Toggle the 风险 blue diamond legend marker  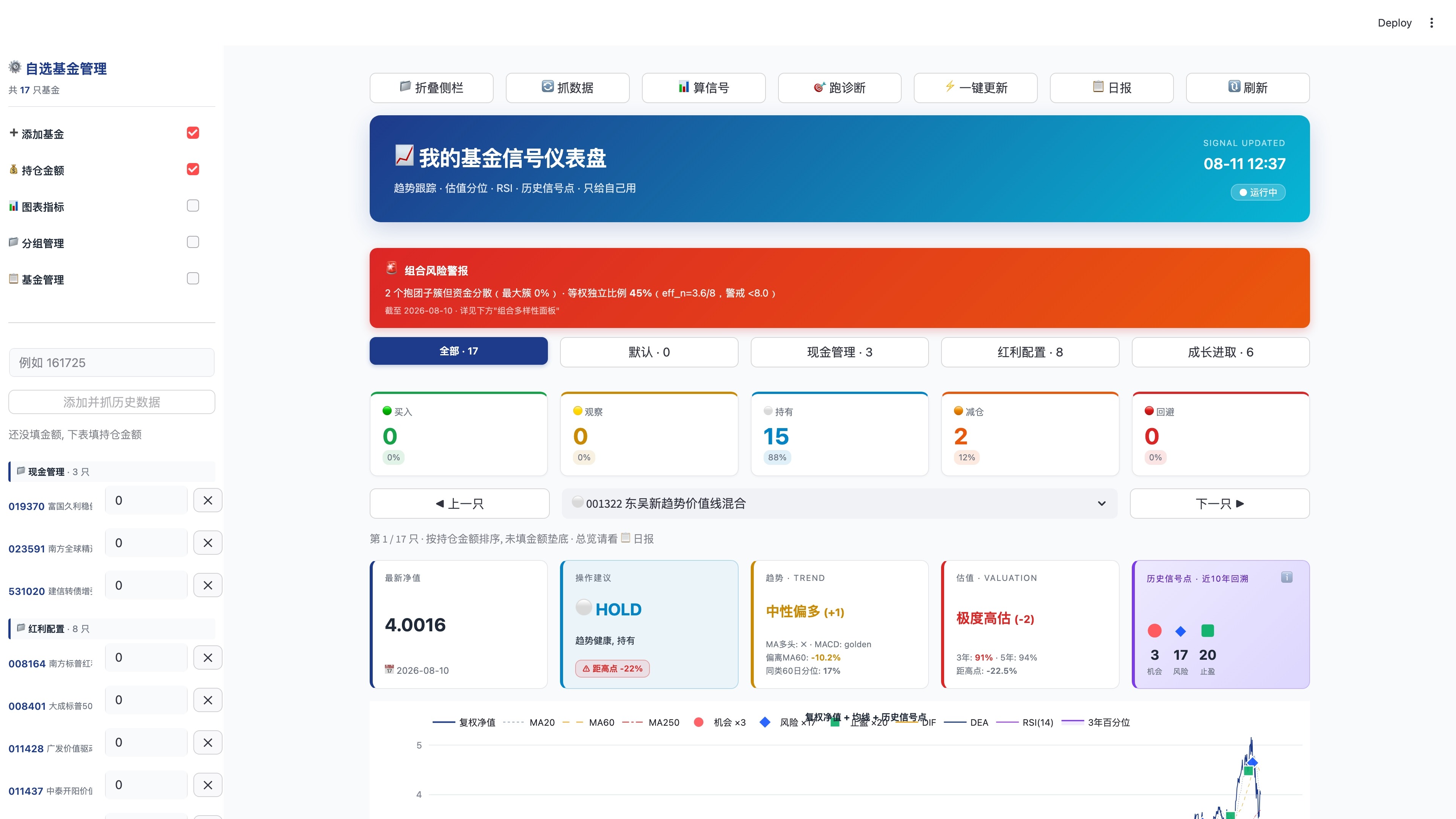[765, 722]
